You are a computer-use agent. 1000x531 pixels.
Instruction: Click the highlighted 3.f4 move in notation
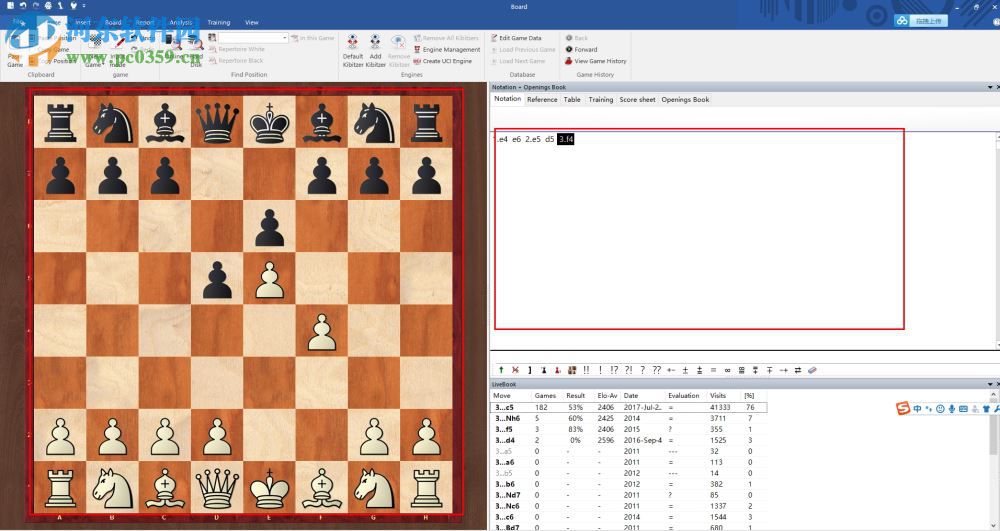click(566, 139)
